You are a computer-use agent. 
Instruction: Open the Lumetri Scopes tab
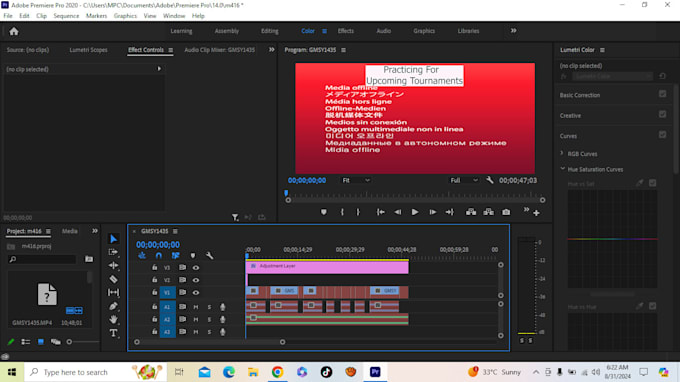(x=88, y=50)
